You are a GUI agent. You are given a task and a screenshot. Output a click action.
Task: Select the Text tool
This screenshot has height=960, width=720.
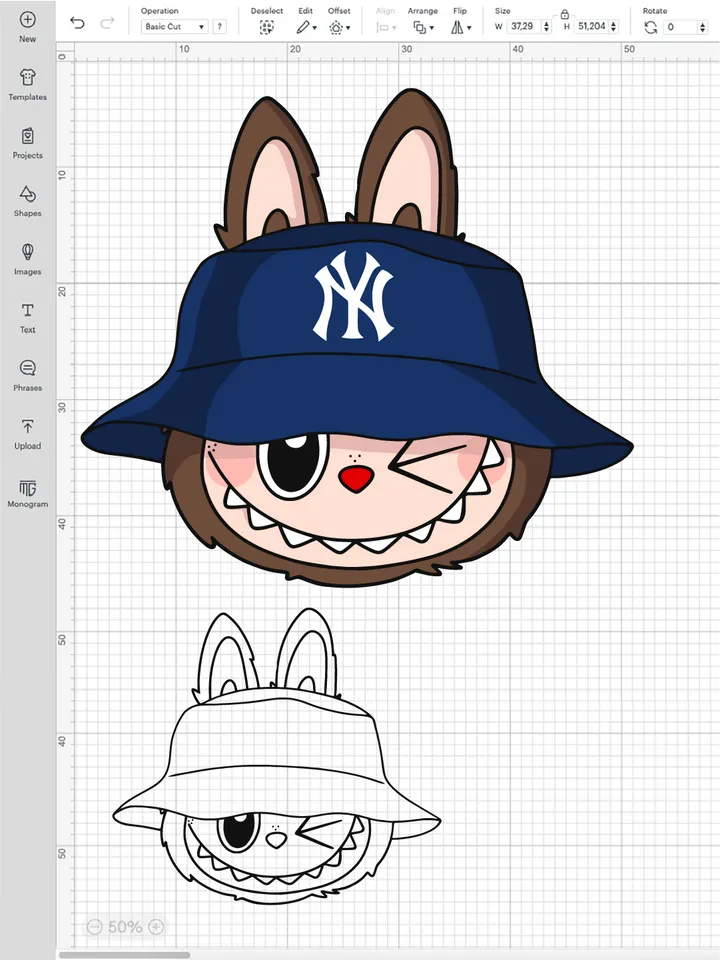27,316
